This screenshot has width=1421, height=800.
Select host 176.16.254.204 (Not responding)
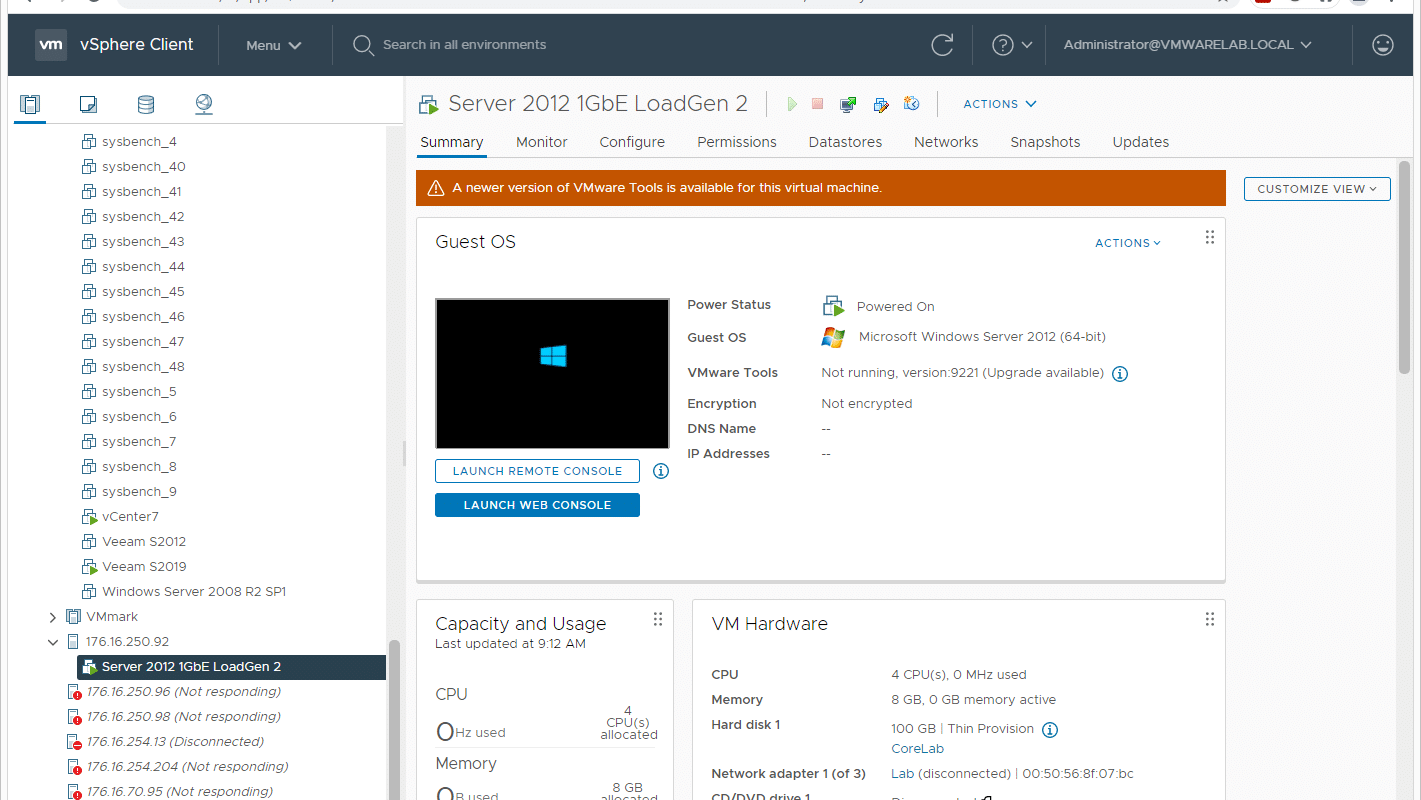click(187, 767)
